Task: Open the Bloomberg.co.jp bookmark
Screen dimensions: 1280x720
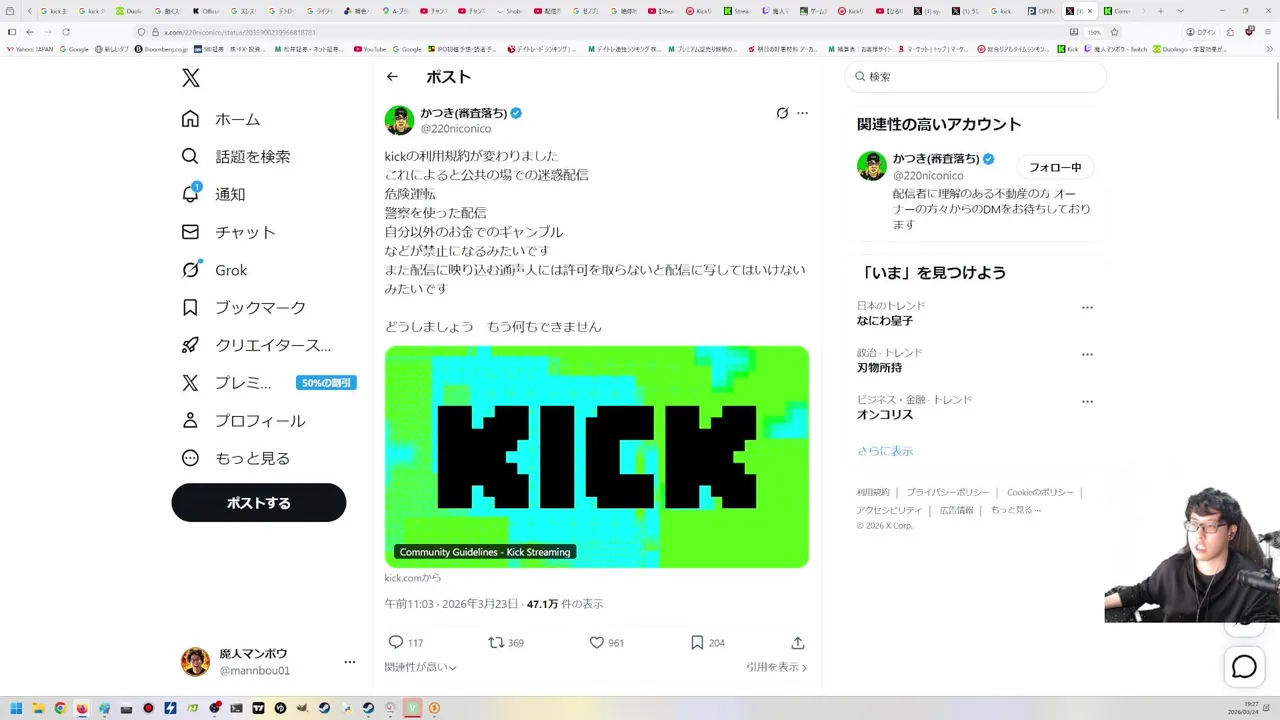Action: [x=161, y=49]
